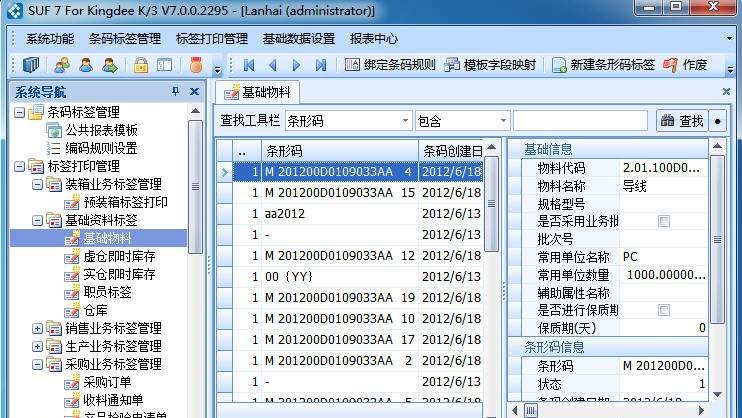Open 系统功能 menu

pos(50,39)
